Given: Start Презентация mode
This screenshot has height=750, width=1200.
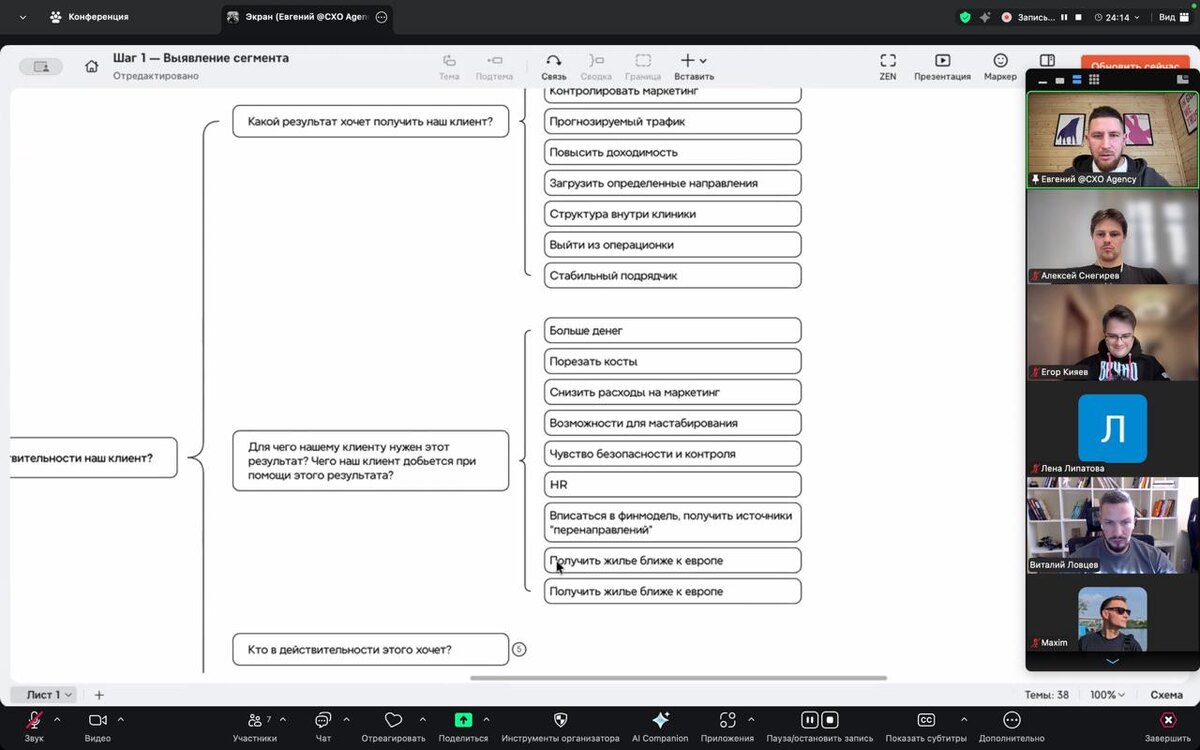Looking at the screenshot, I should pyautogui.click(x=942, y=67).
